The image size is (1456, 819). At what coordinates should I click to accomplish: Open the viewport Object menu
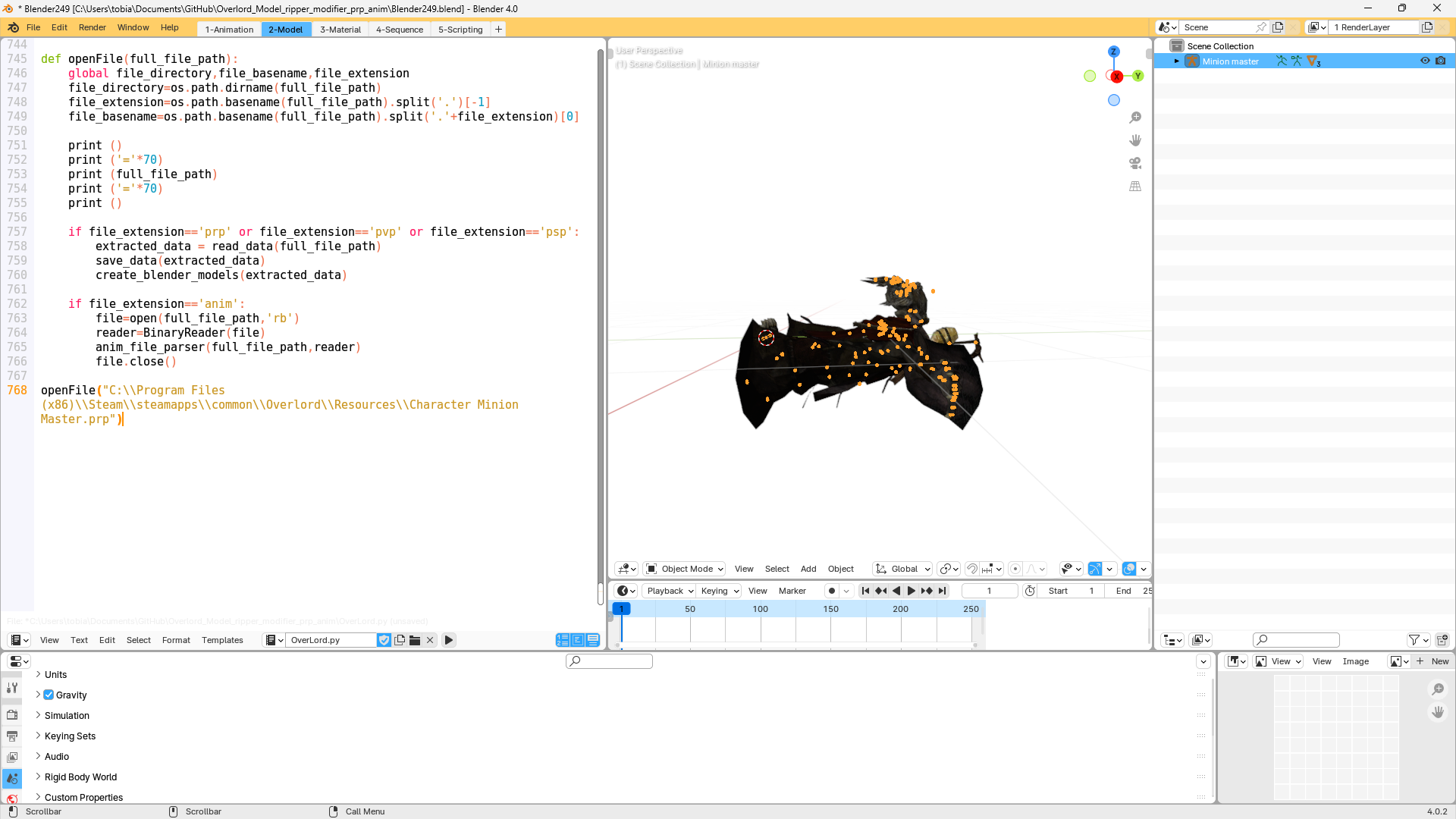tap(840, 569)
